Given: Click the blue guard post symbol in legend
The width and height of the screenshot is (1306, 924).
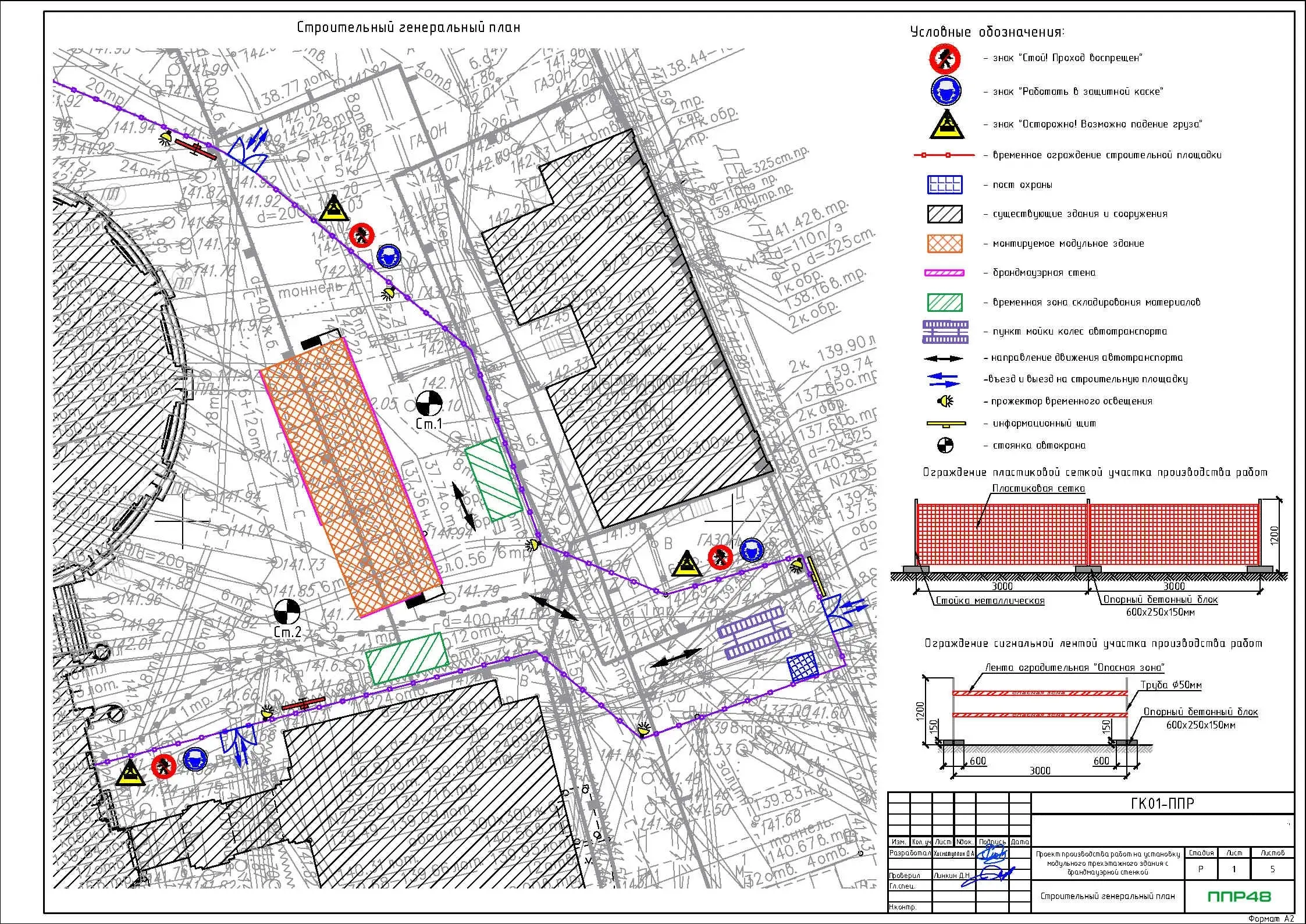Looking at the screenshot, I should coord(945,184).
